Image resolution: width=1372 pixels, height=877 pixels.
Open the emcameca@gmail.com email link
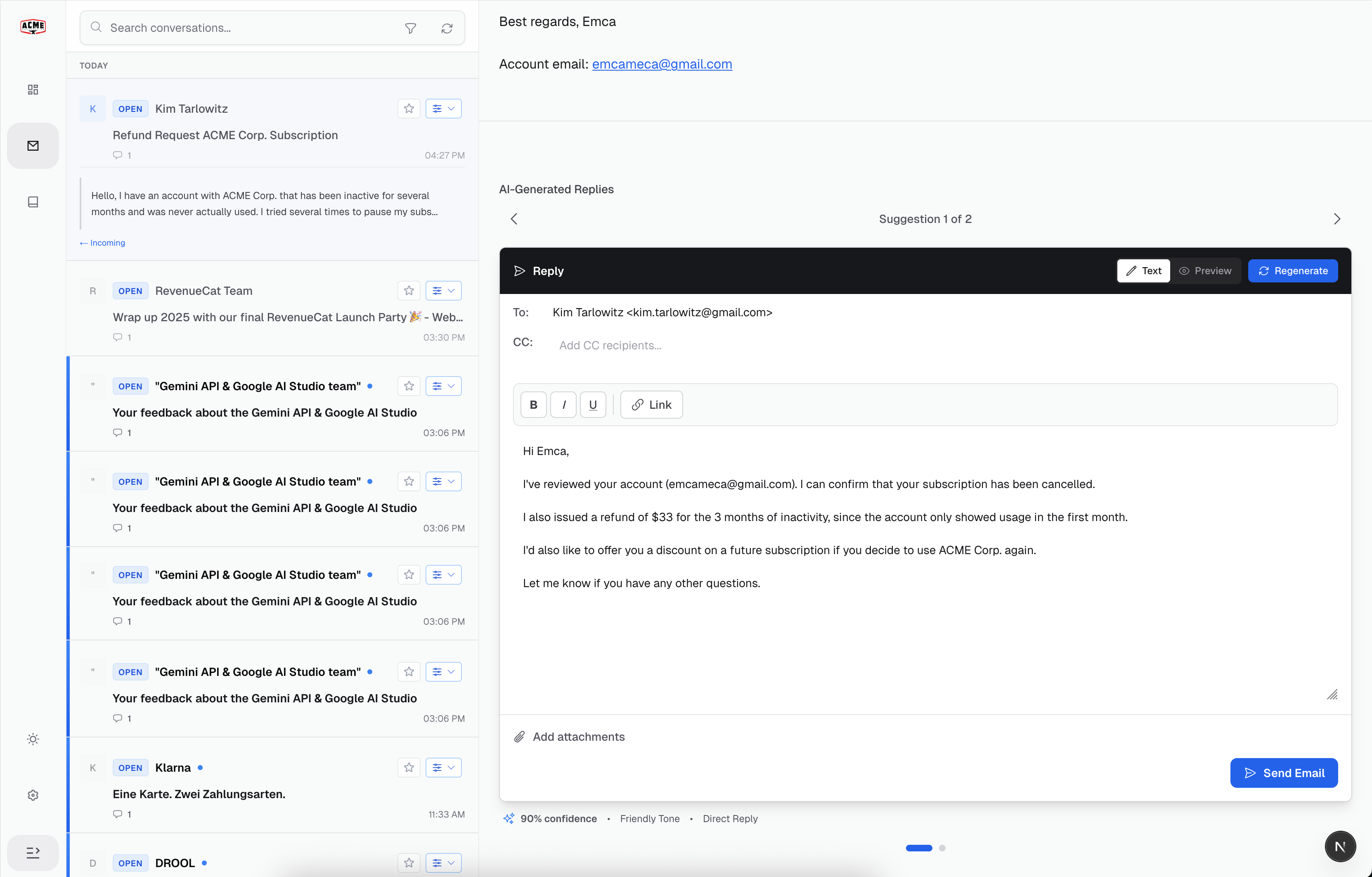[662, 64]
